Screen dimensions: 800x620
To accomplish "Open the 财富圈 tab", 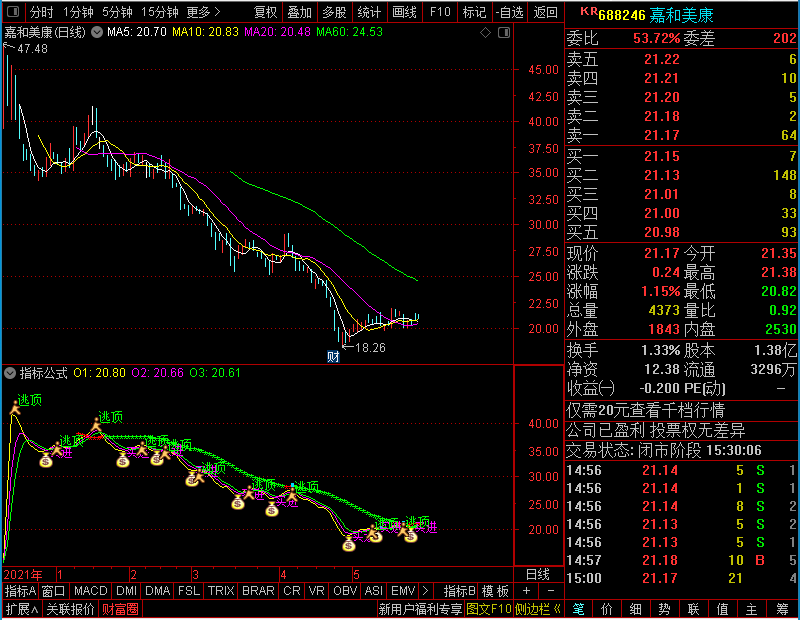I will [x=120, y=609].
